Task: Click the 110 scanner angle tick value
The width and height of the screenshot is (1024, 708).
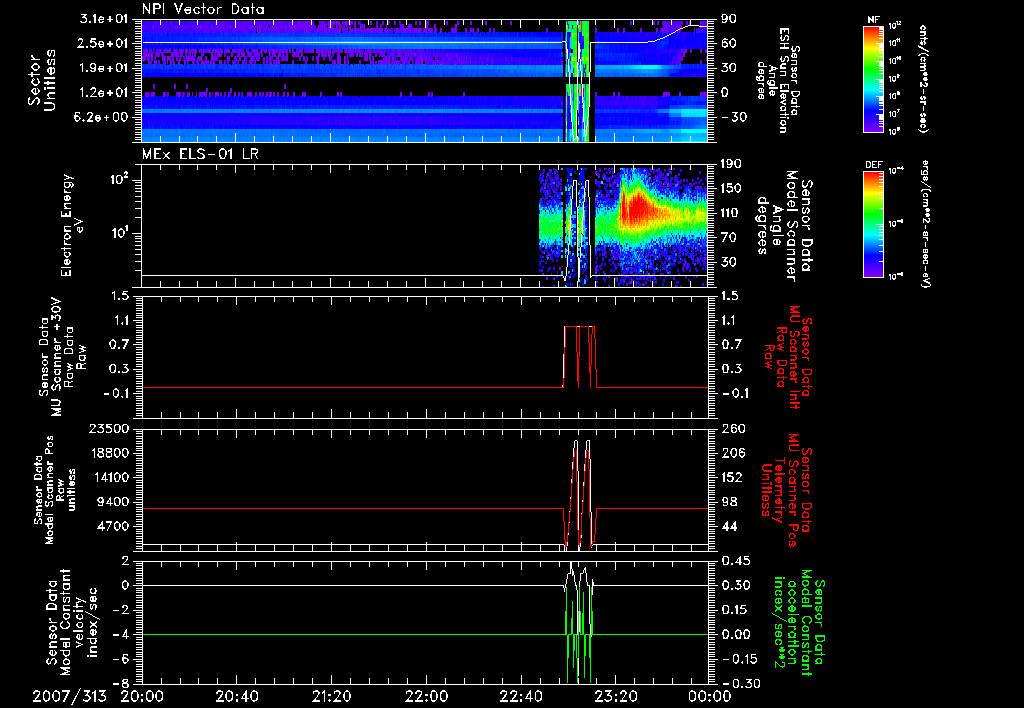Action: coord(731,213)
